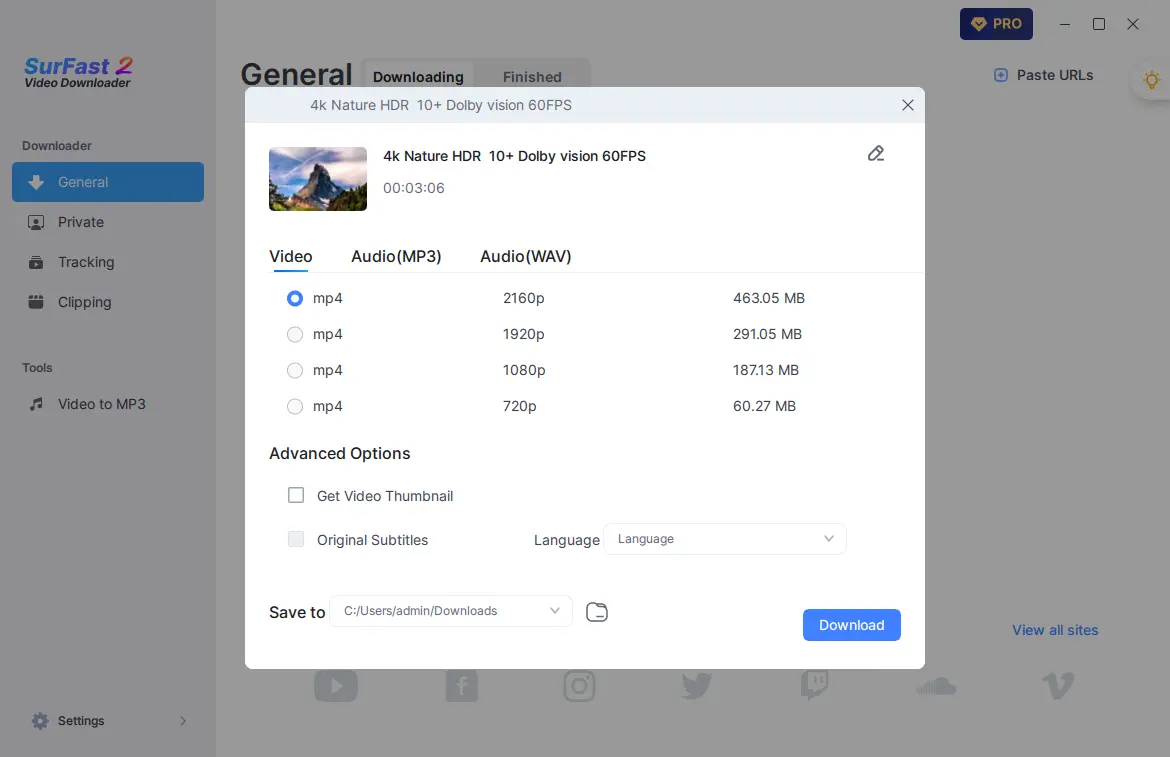Click the Paste URLs plus icon

tap(1001, 75)
